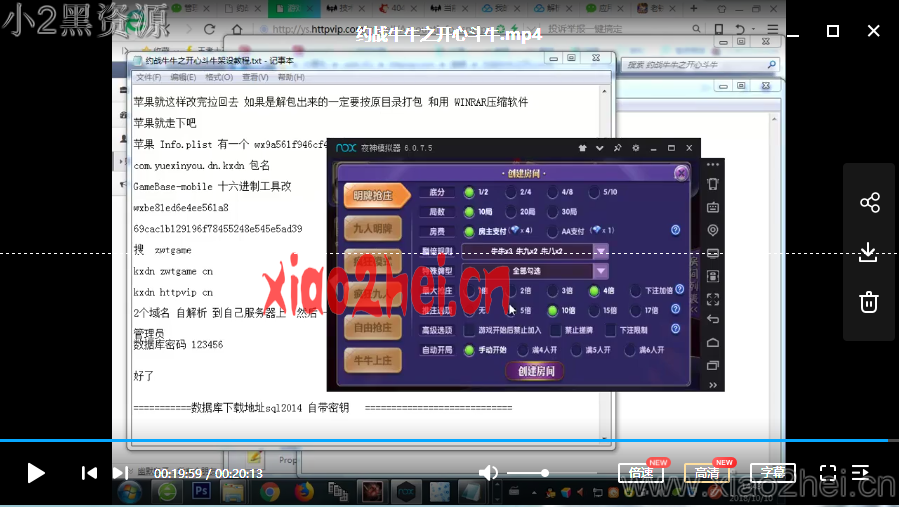Screen dimensions: 899x507
Task: Choose the 20局 rounds option
Action: 510,212
